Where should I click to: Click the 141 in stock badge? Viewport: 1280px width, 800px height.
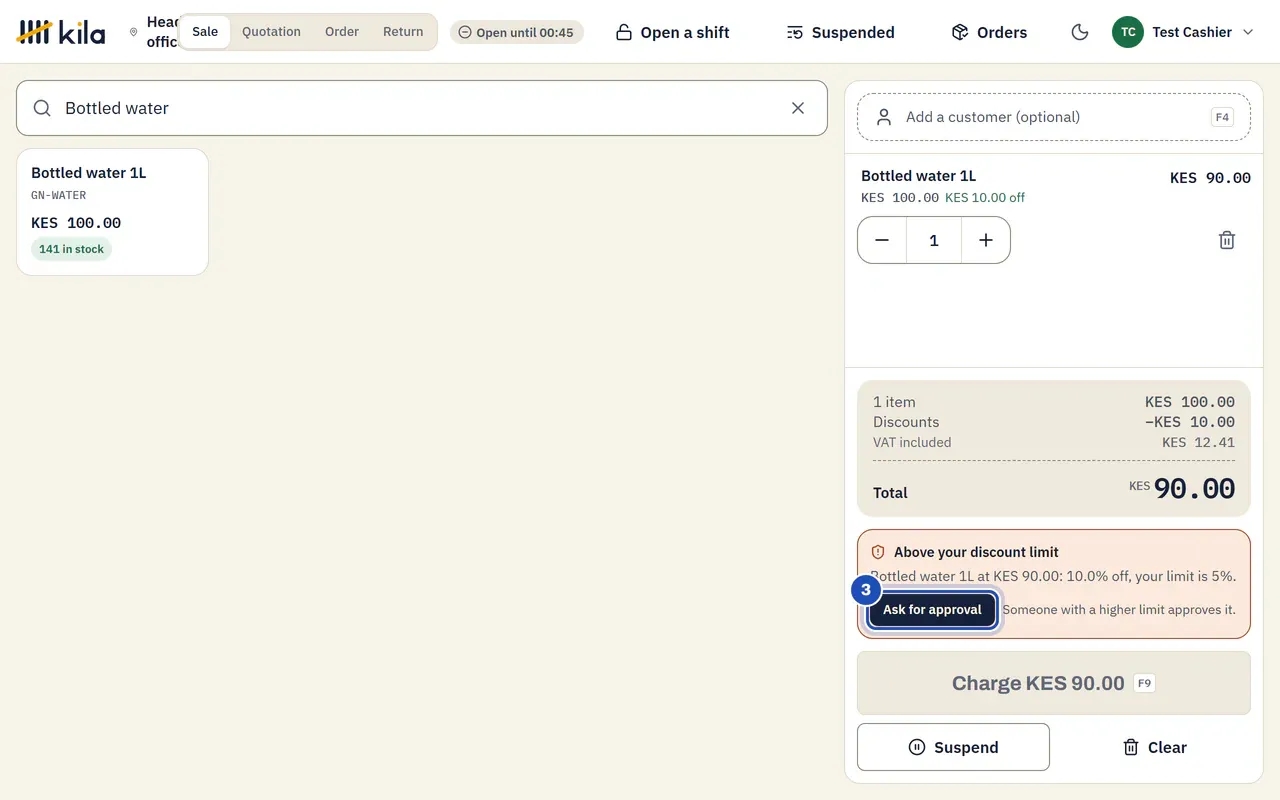(x=71, y=249)
